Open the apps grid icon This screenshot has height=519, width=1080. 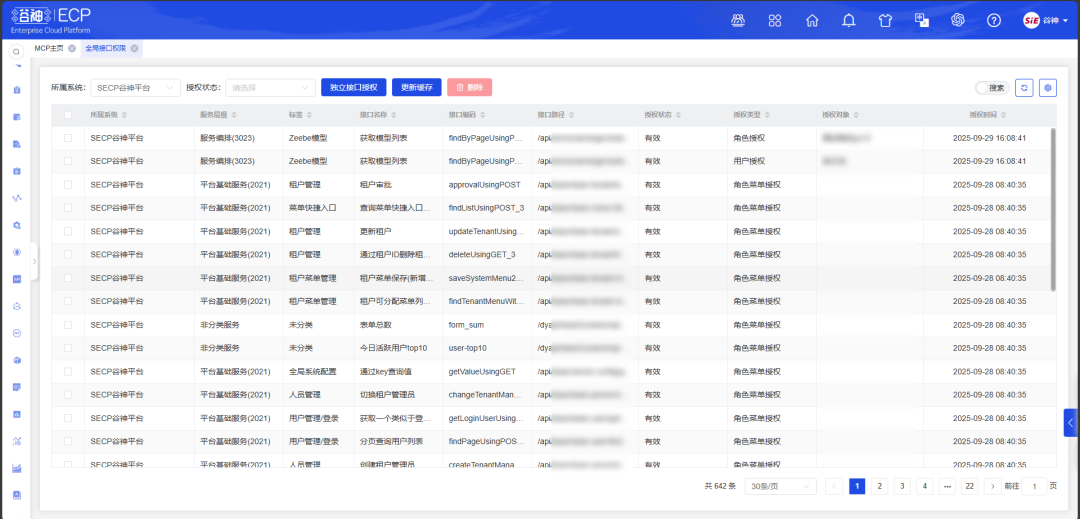coord(775,20)
